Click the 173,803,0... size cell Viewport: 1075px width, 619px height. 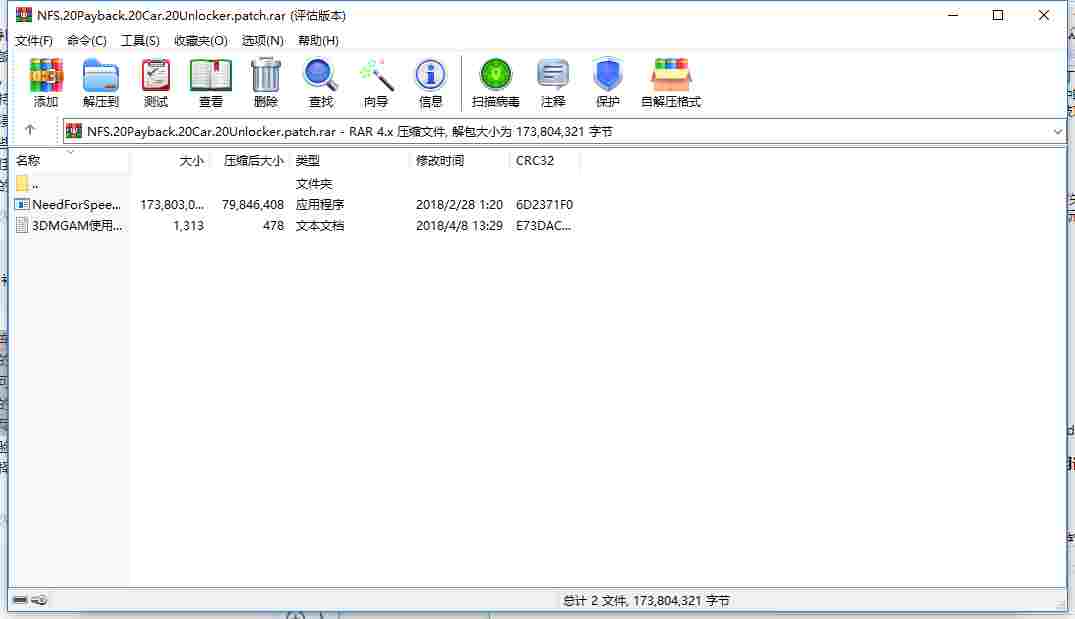[x=172, y=204]
